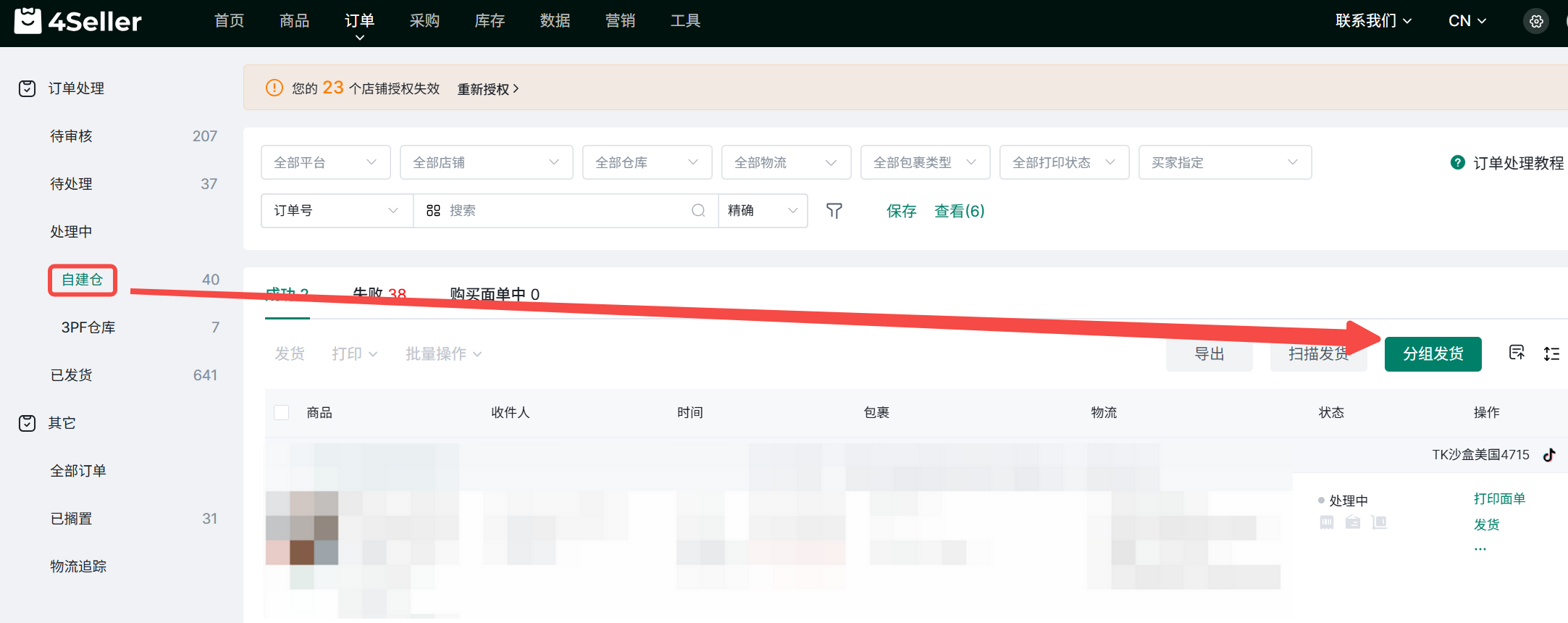Tick the select-all checkbox in table header
Image resolution: width=1568 pixels, height=623 pixels.
click(282, 413)
